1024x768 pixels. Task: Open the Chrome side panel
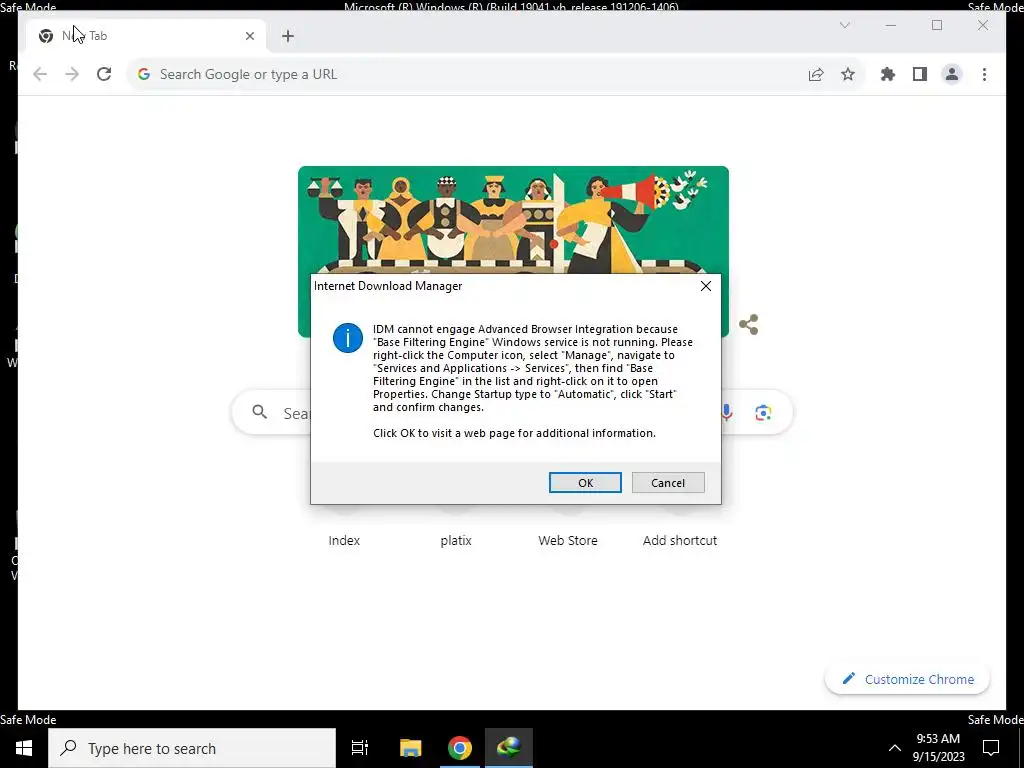[x=920, y=74]
